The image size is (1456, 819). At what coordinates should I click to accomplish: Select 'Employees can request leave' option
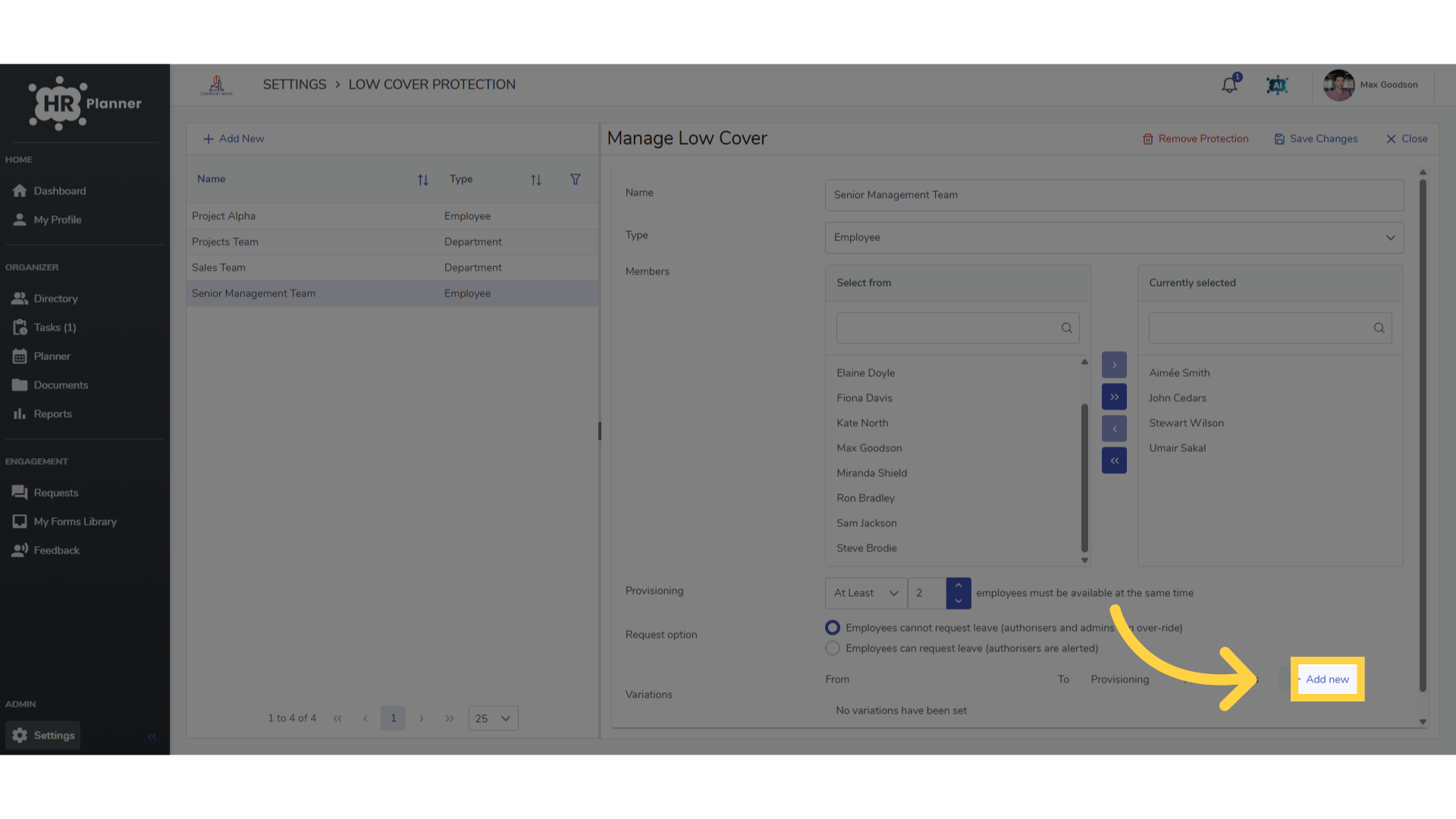point(833,648)
